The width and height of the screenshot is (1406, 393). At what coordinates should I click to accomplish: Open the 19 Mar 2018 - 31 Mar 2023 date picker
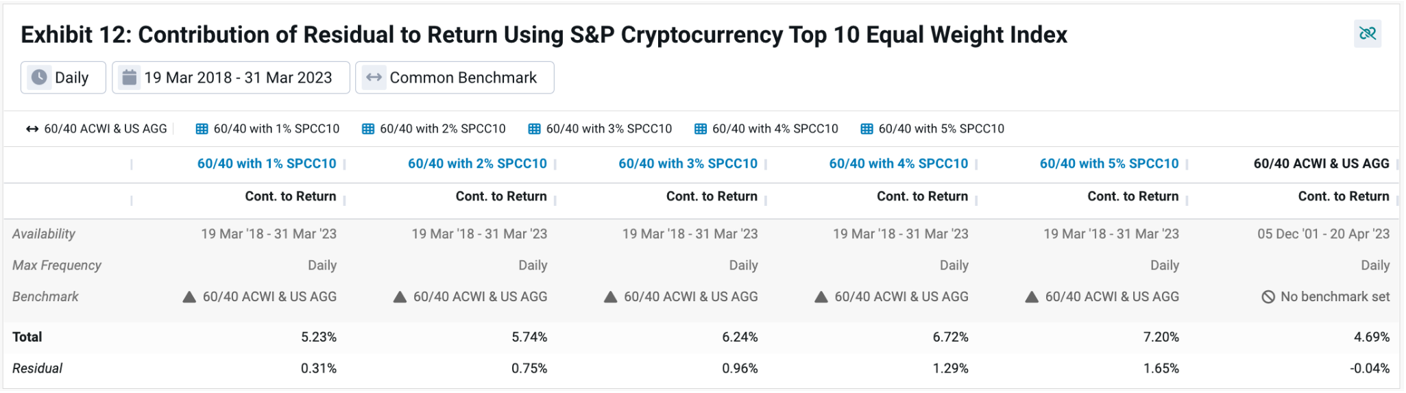click(x=231, y=77)
